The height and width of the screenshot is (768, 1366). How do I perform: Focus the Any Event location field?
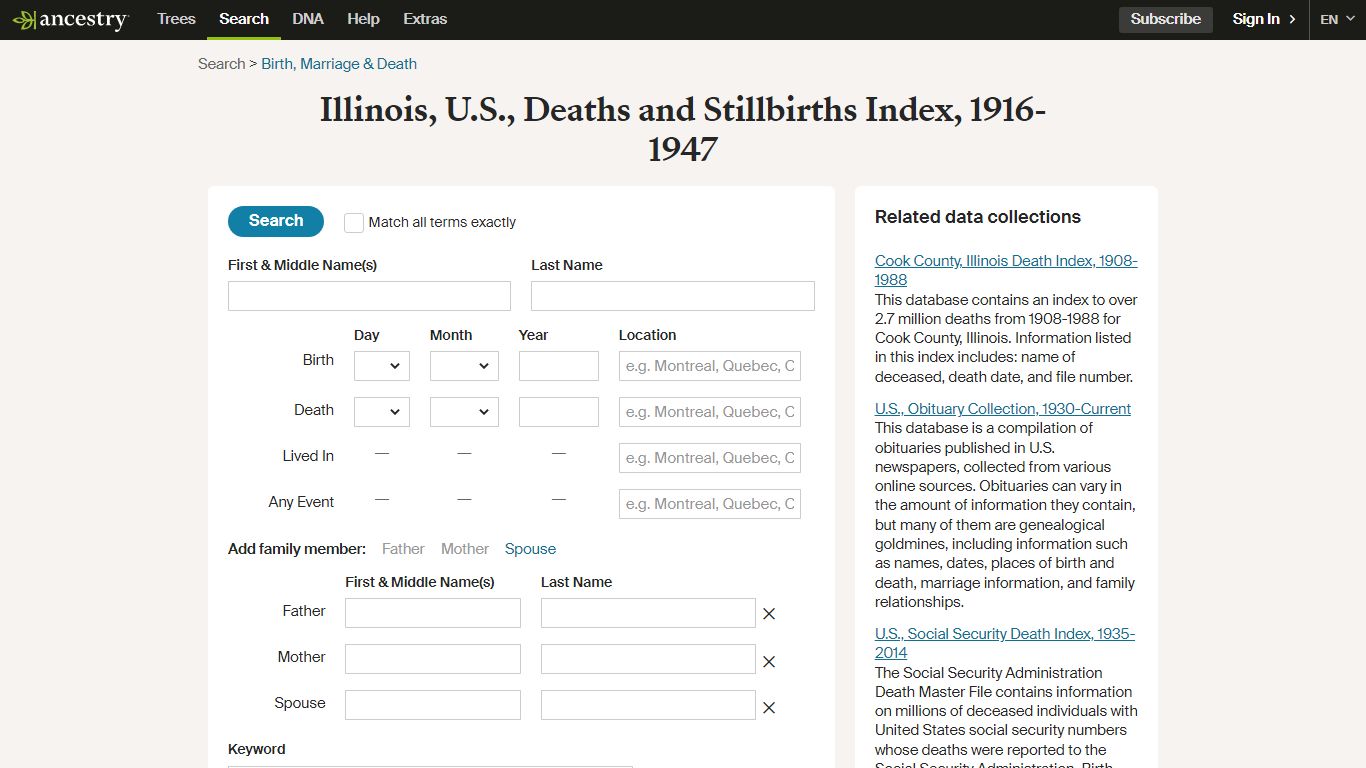[x=710, y=504]
